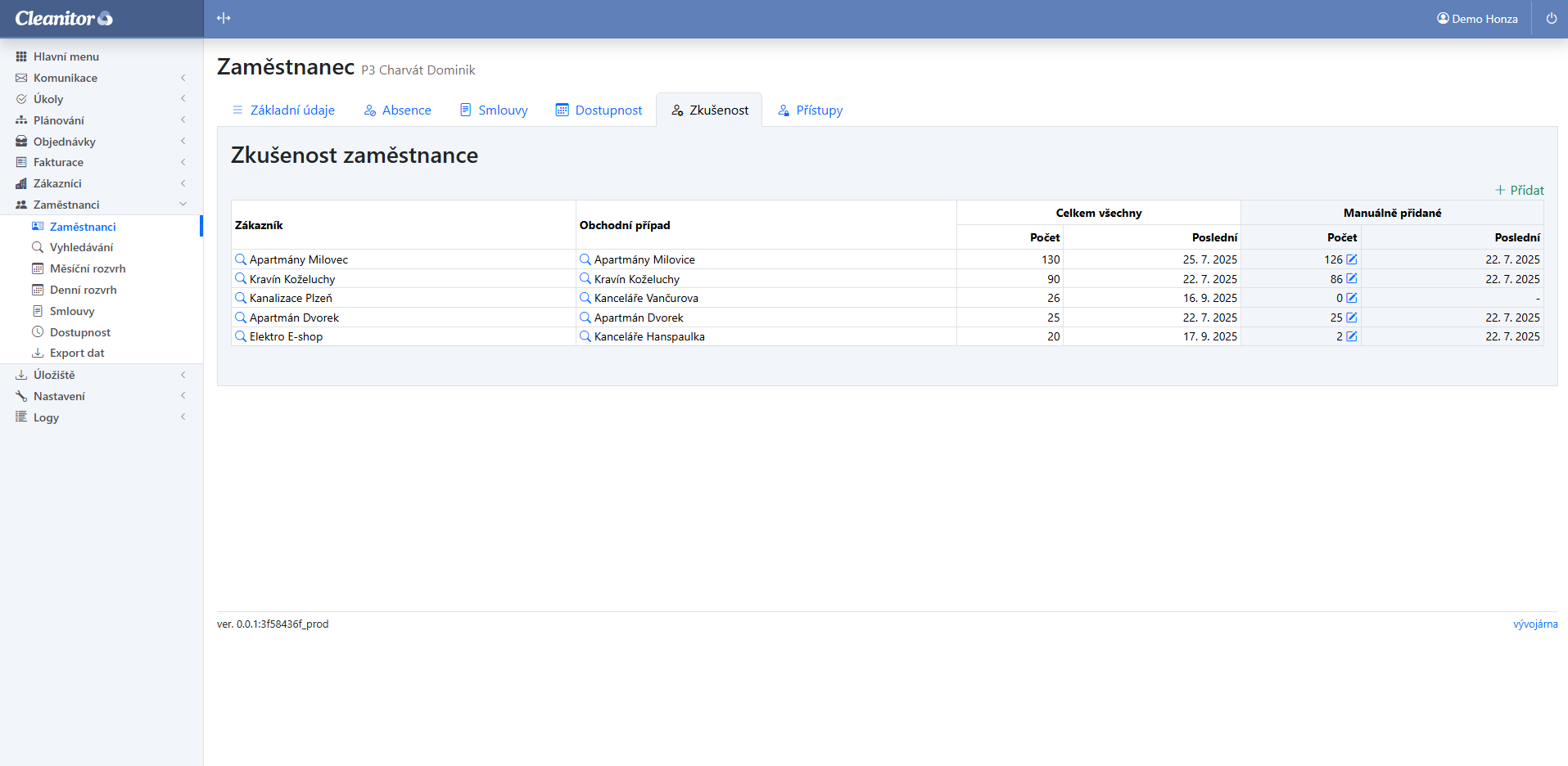Switch to the Absence tab
Image resolution: width=1568 pixels, height=766 pixels.
(398, 110)
